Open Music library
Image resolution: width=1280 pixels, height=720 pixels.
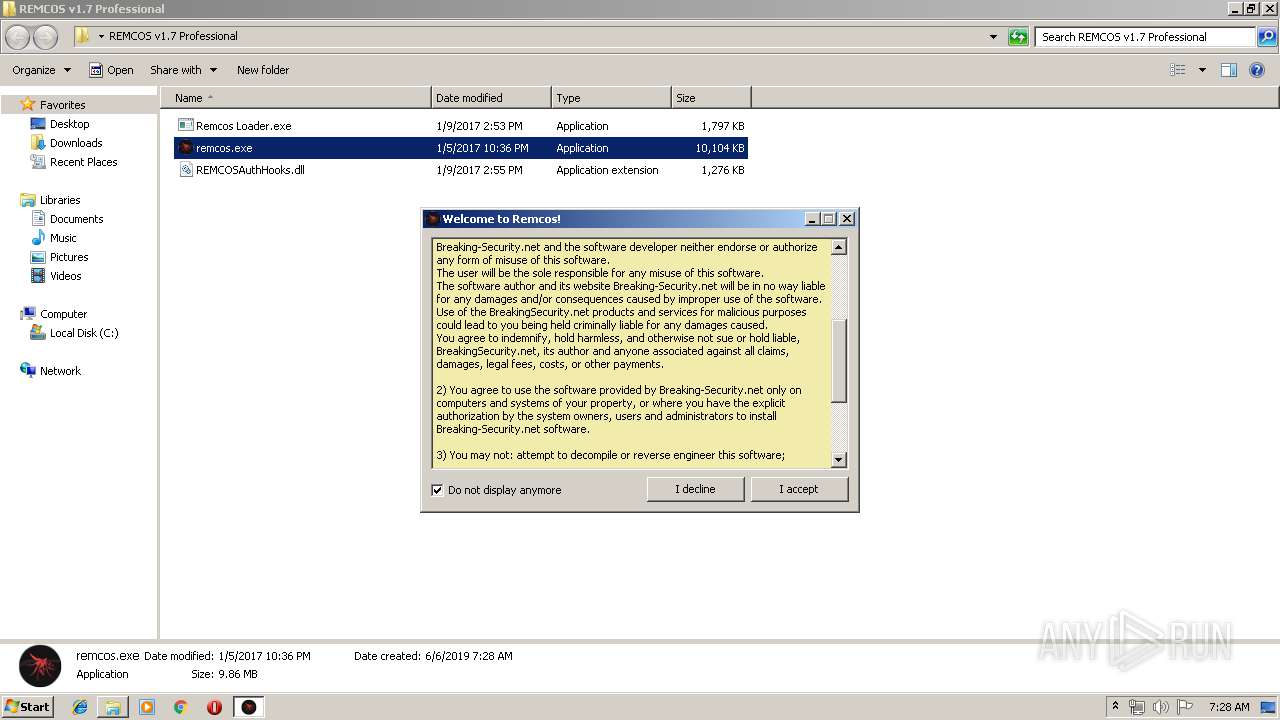[63, 238]
